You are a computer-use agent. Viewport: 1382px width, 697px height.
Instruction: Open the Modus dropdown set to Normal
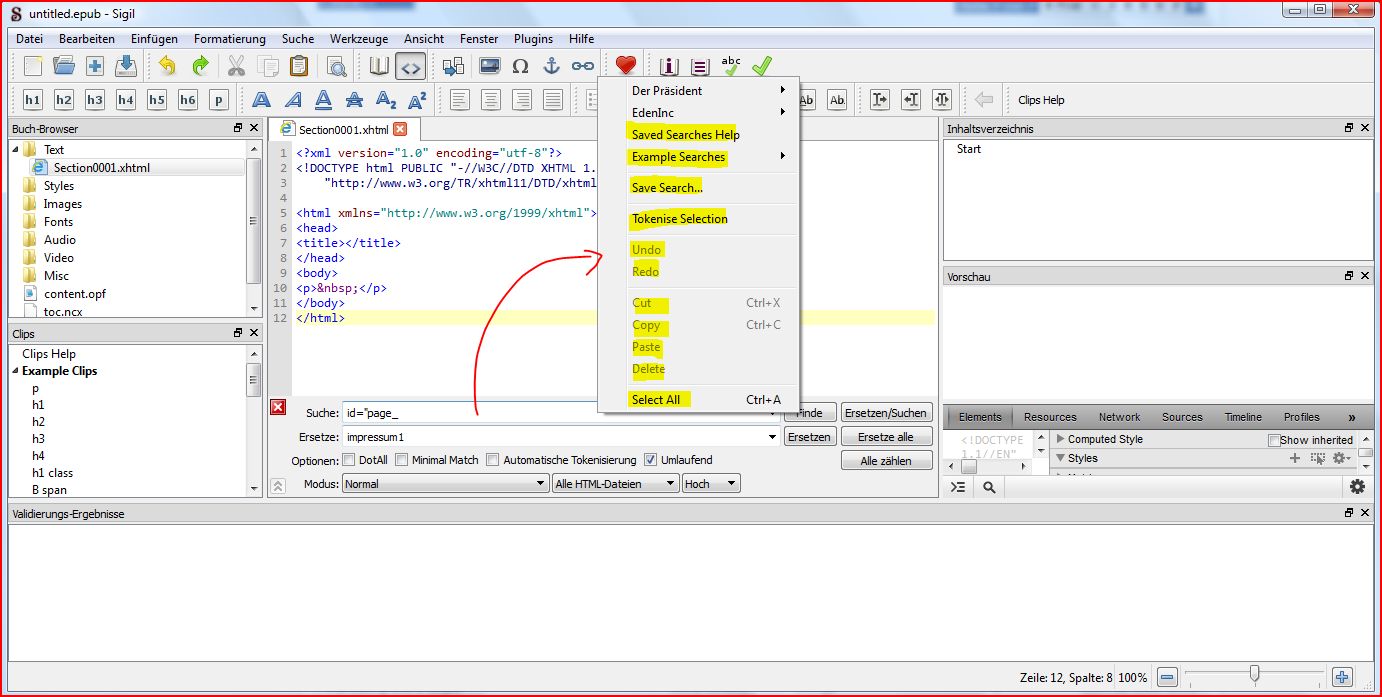445,484
